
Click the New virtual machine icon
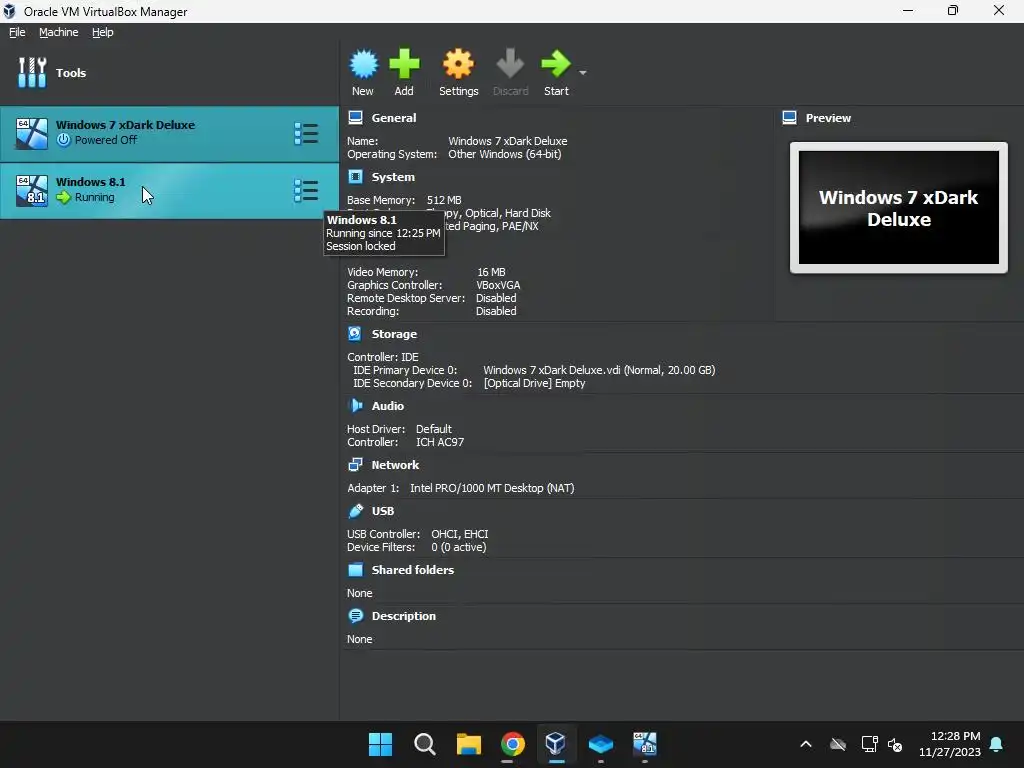363,64
